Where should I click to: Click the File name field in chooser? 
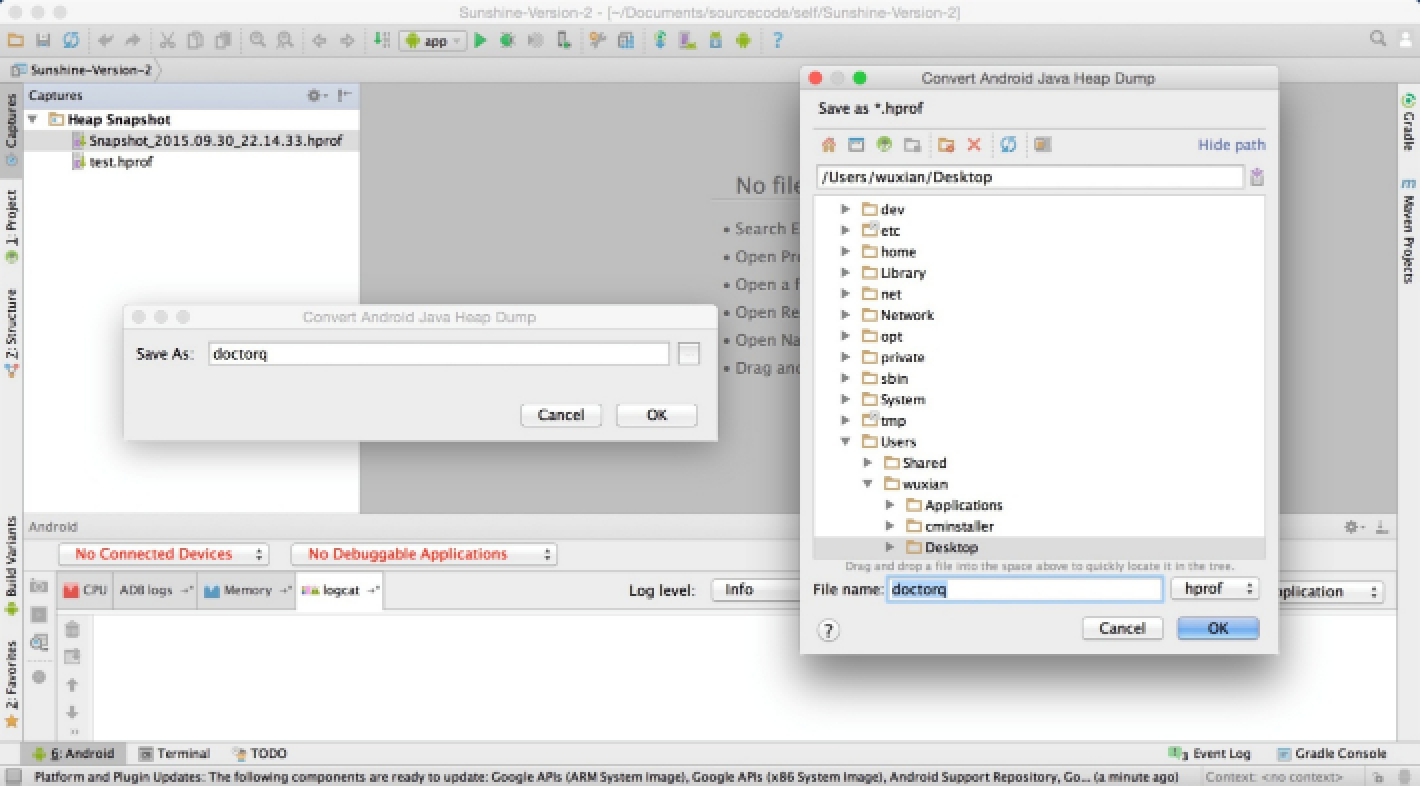pos(1025,589)
